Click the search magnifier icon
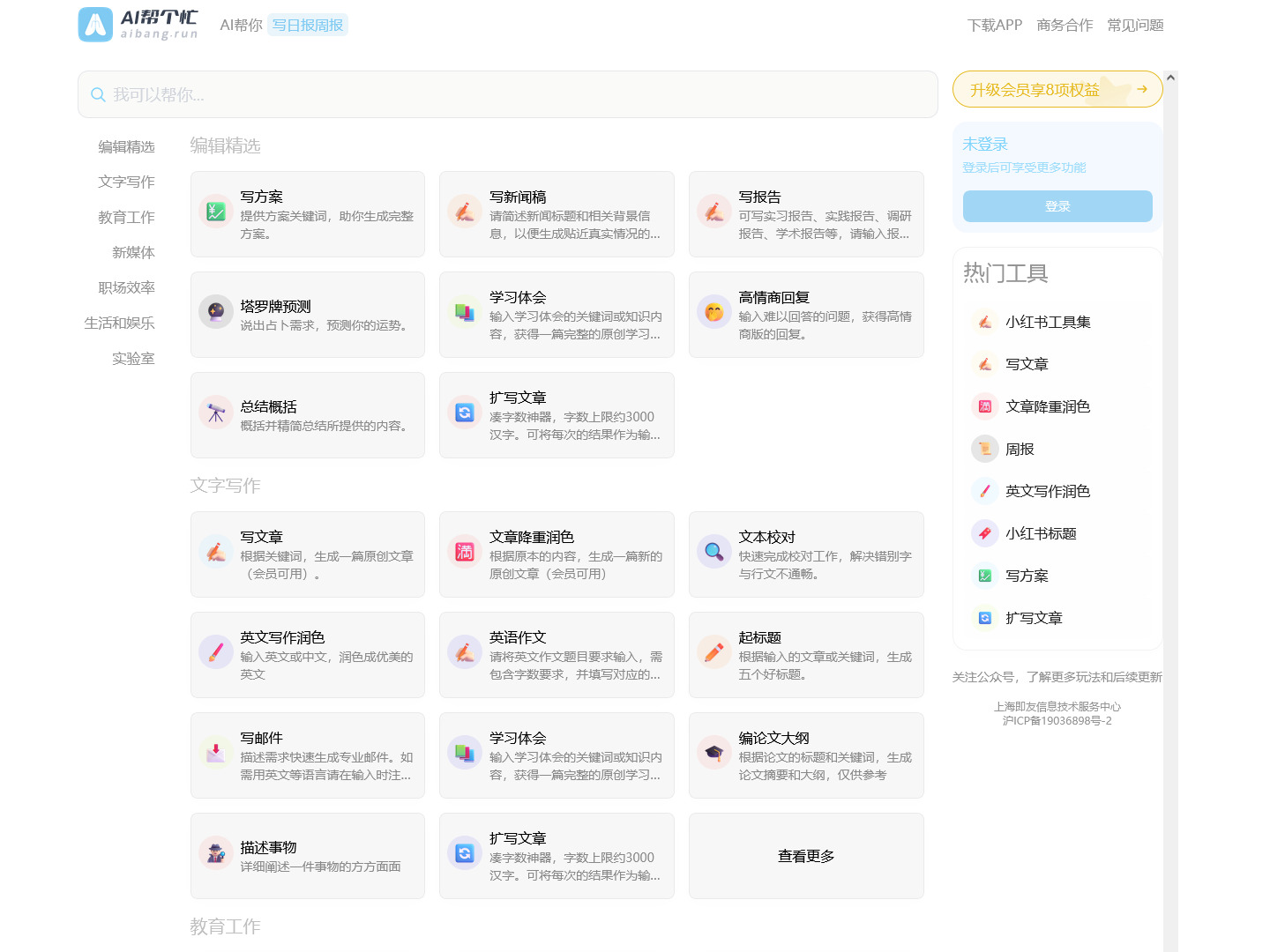The width and height of the screenshot is (1270, 952). click(x=98, y=94)
